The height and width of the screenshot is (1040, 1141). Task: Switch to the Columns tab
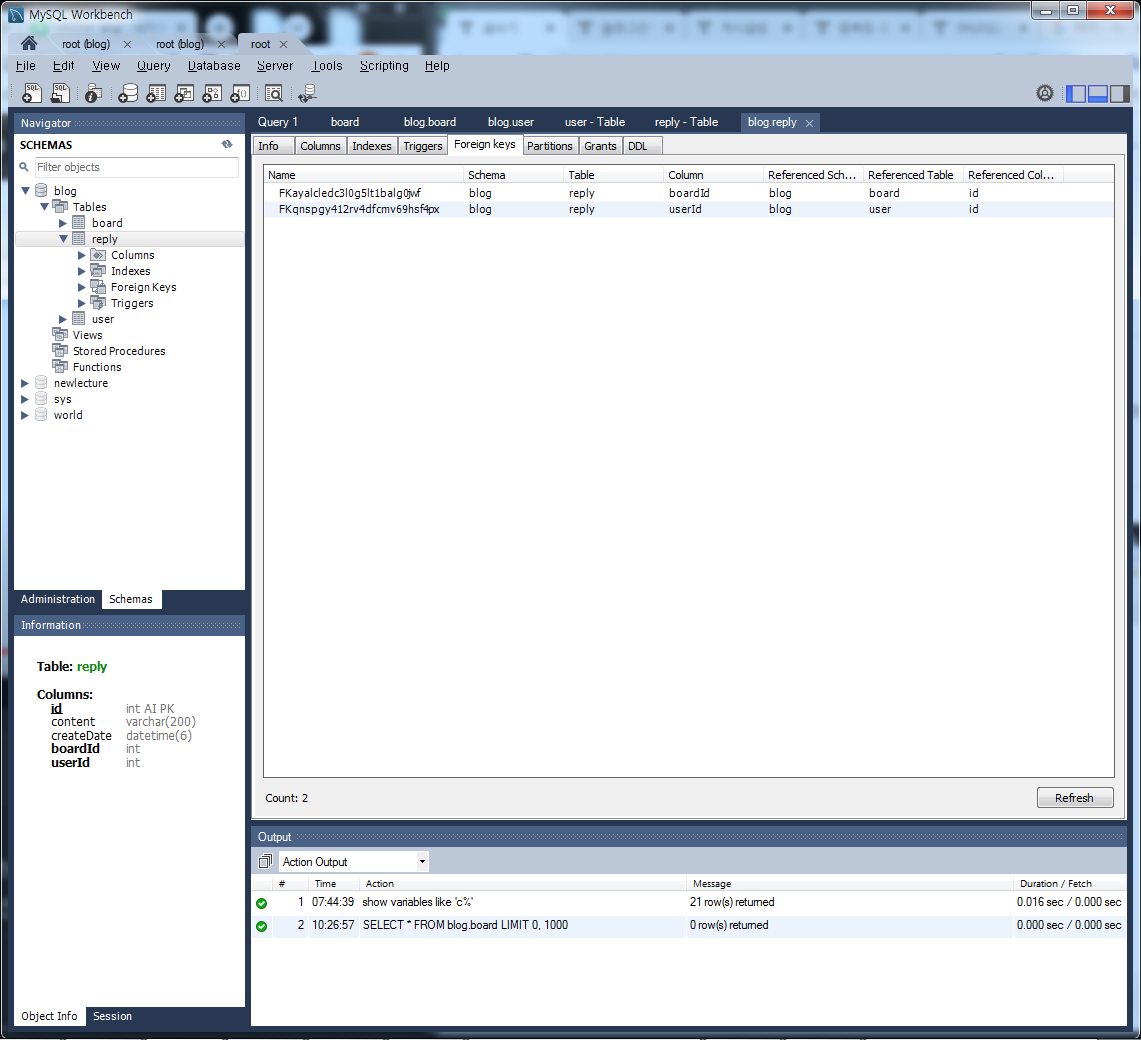pyautogui.click(x=320, y=146)
